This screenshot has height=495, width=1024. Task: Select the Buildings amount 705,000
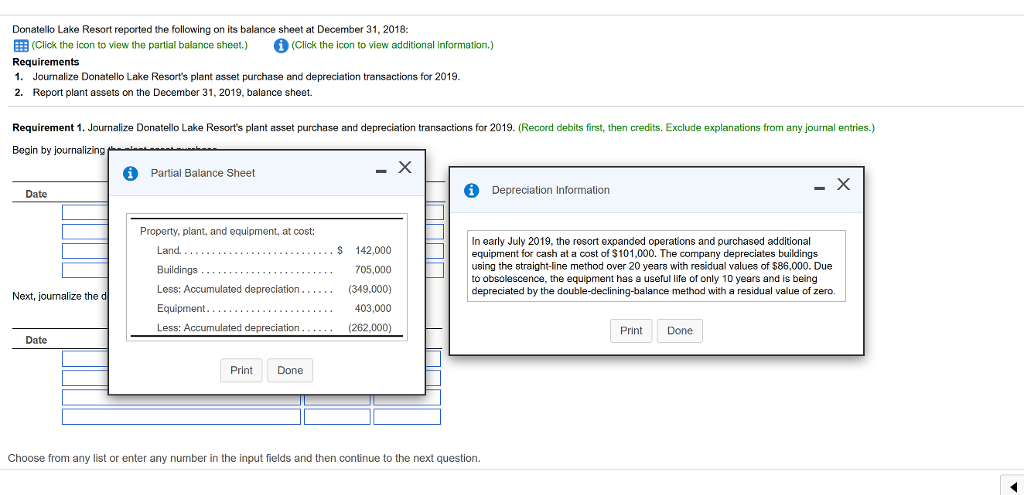pyautogui.click(x=374, y=270)
